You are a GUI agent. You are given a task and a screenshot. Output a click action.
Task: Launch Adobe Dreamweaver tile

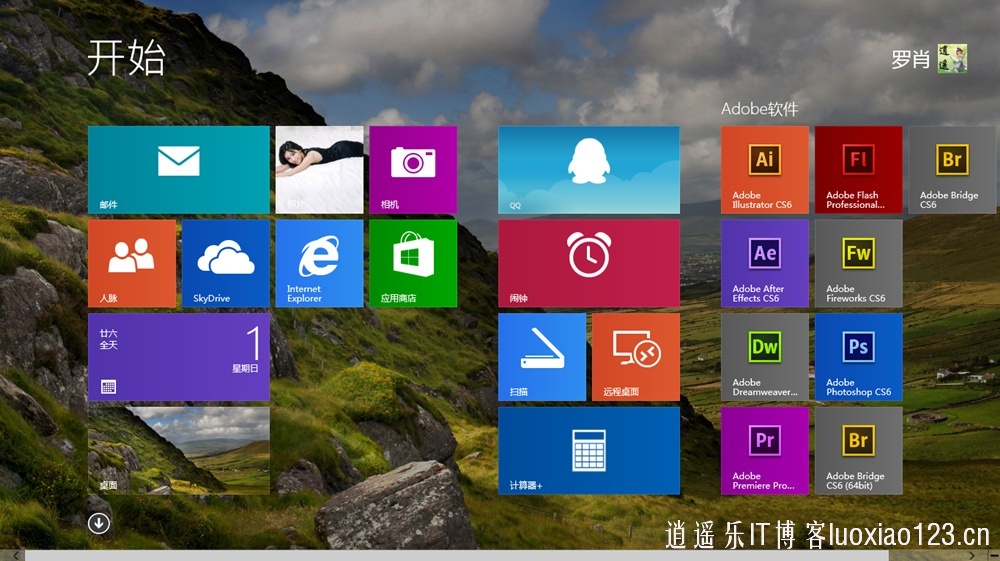point(765,357)
